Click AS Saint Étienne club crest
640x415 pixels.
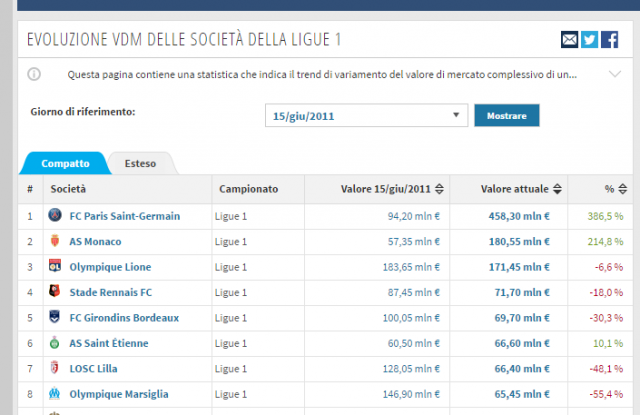[x=56, y=343]
